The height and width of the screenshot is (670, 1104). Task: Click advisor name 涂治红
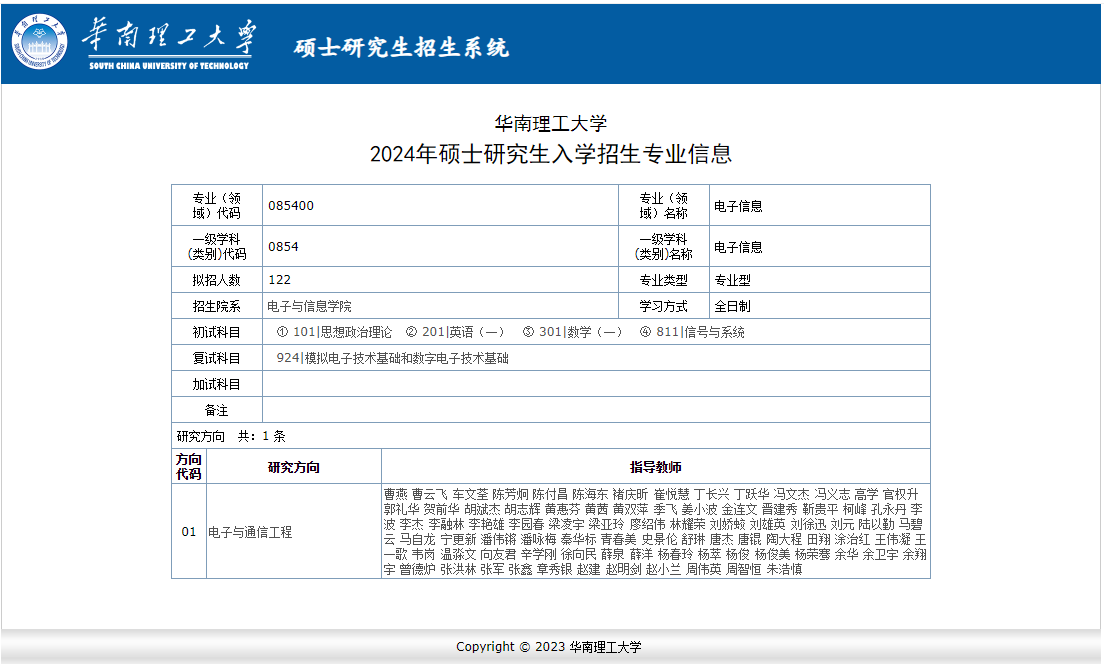click(852, 539)
